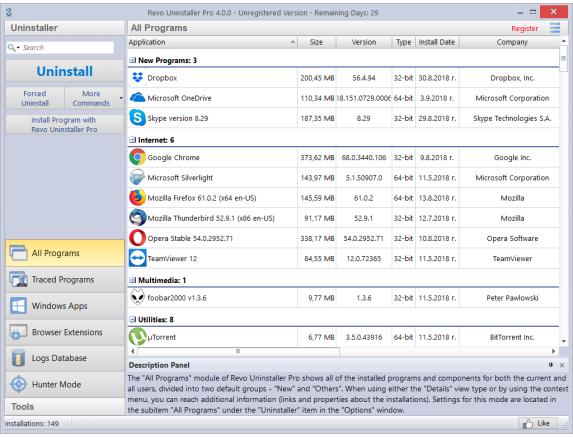Click the Google Chrome icon
Image resolution: width=573 pixels, height=437 pixels.
pyautogui.click(x=137, y=157)
